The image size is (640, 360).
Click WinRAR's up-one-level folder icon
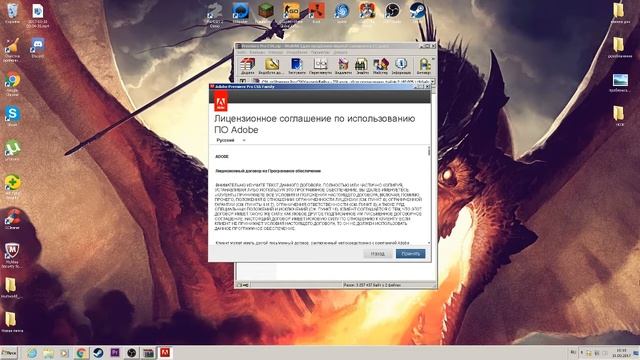tap(243, 81)
